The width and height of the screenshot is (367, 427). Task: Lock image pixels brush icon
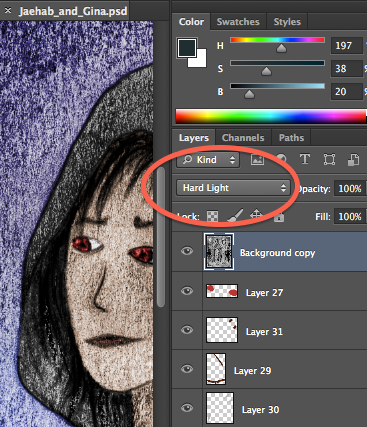tap(235, 216)
